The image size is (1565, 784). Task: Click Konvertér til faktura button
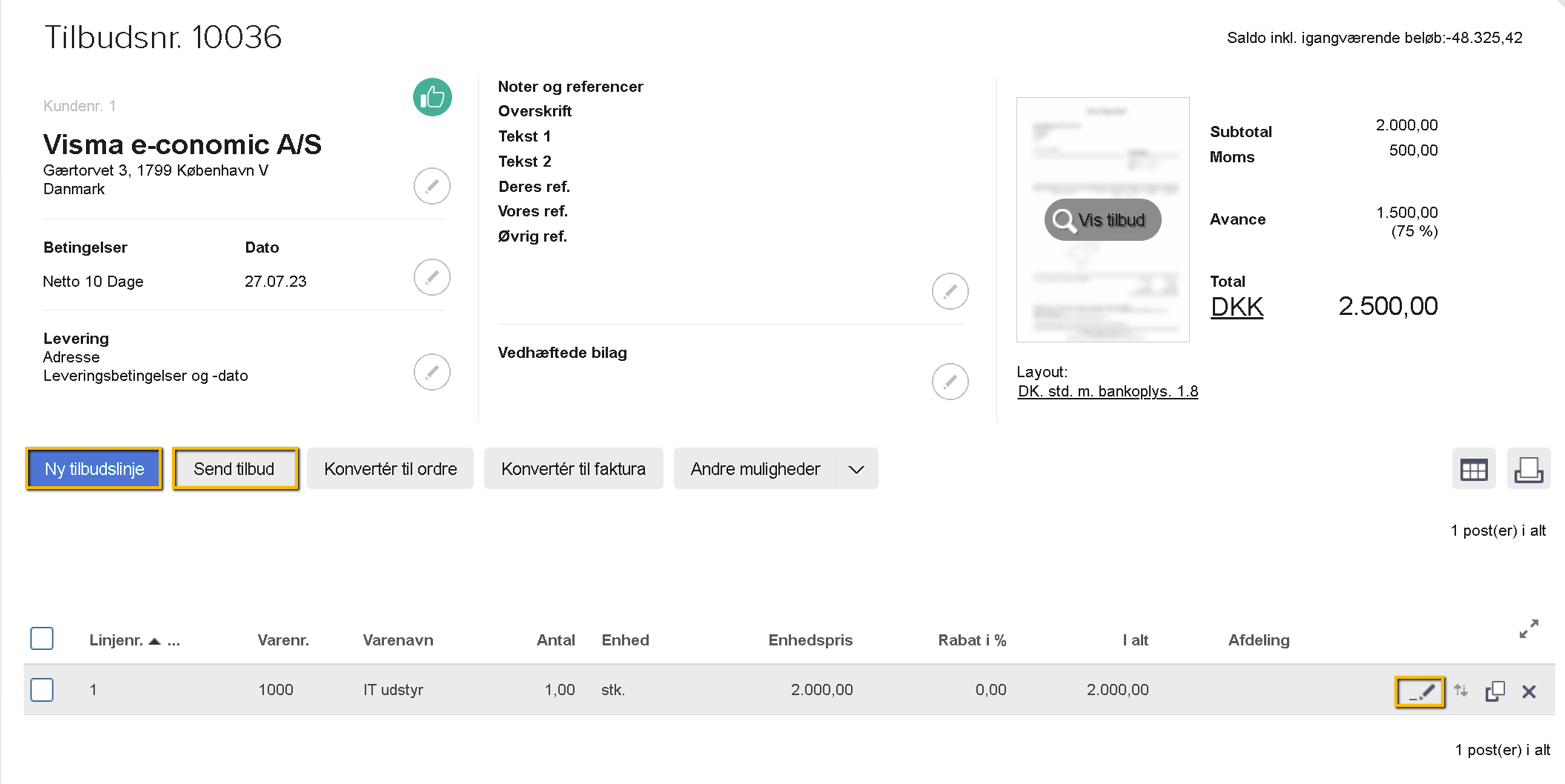click(x=573, y=469)
